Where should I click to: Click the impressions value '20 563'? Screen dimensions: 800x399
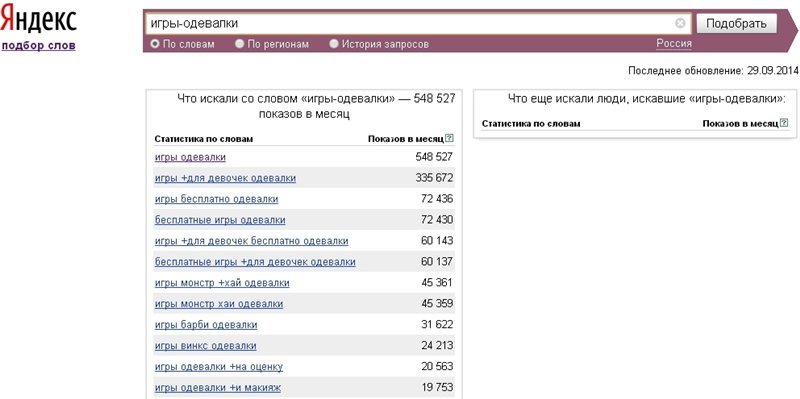click(437, 366)
